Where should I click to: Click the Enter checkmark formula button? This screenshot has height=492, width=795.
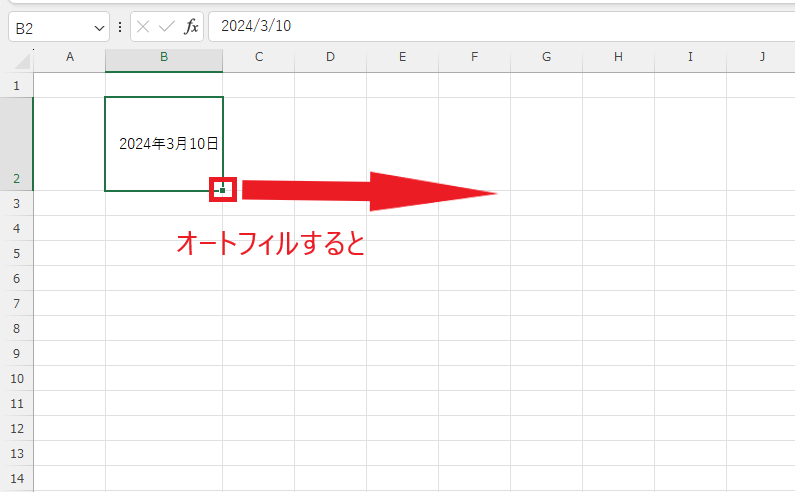[x=166, y=27]
